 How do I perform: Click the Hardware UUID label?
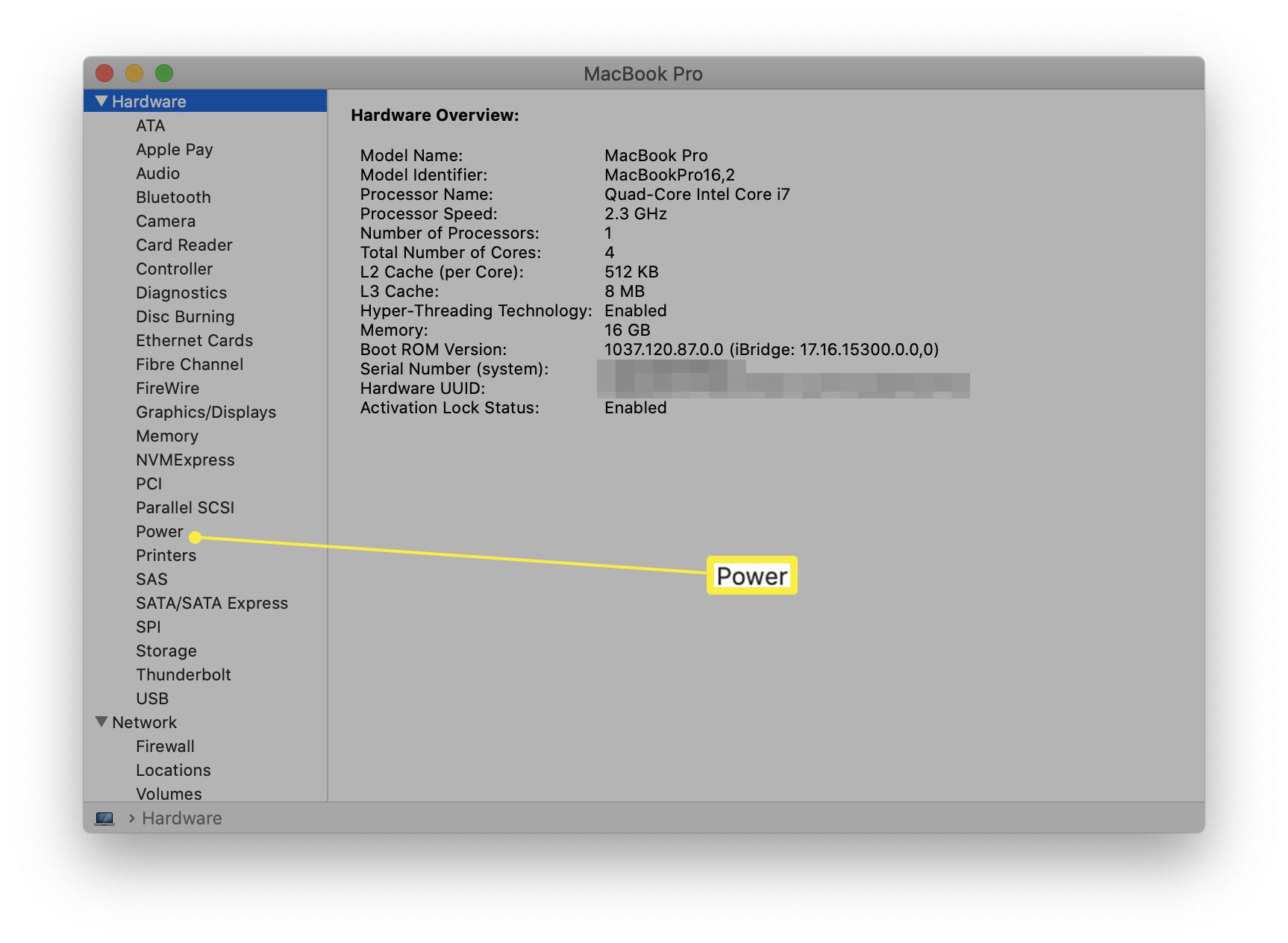(x=423, y=388)
